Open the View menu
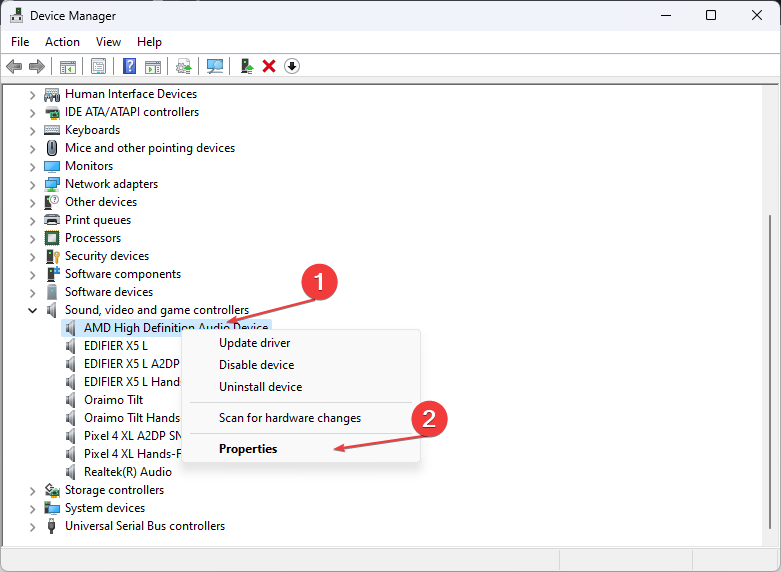The width and height of the screenshot is (781, 572). [108, 42]
